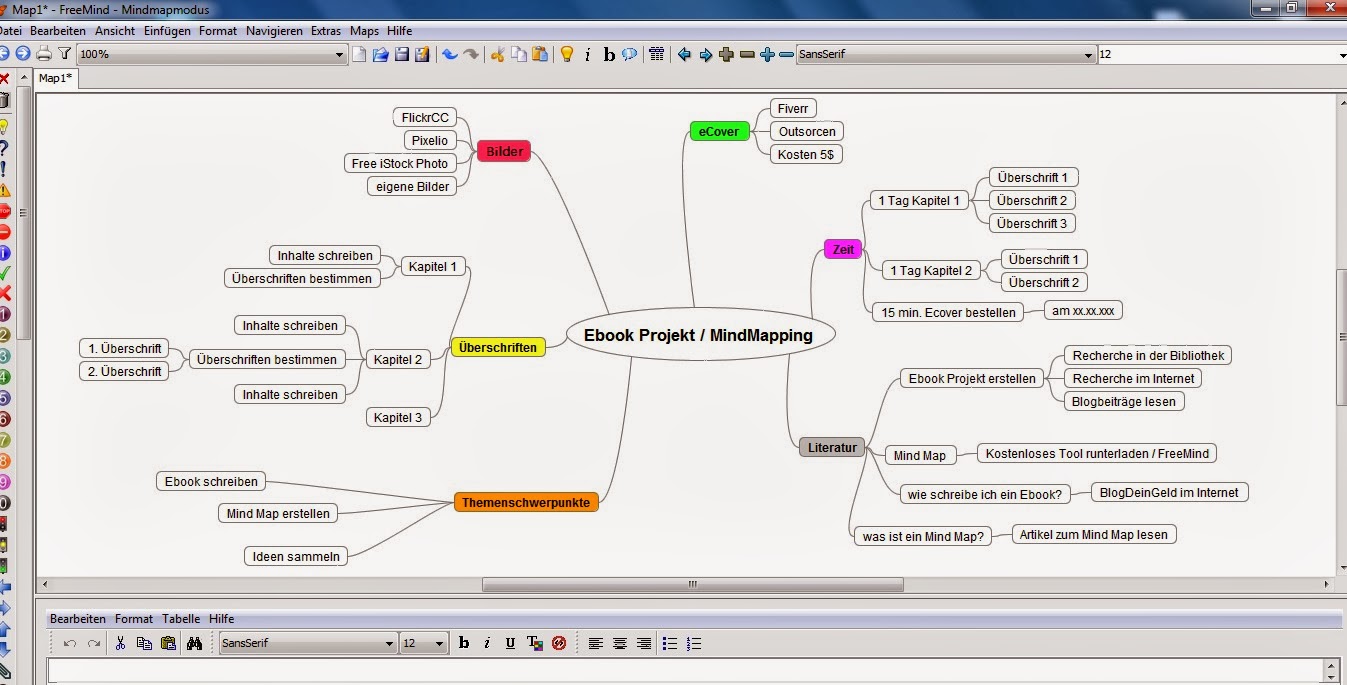1347x685 pixels.
Task: Click the Save As icon
Action: (x=422, y=54)
